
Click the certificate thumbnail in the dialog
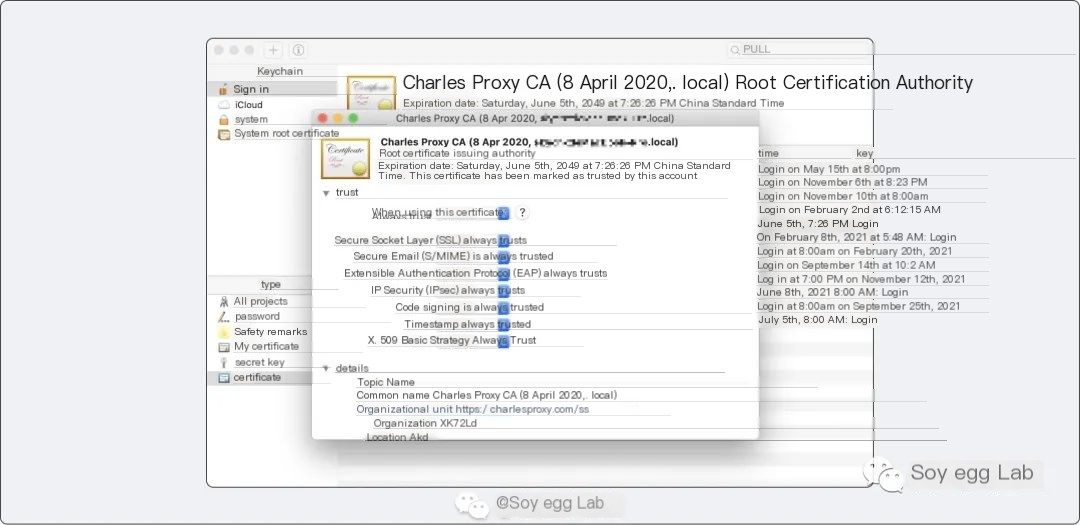(x=348, y=158)
